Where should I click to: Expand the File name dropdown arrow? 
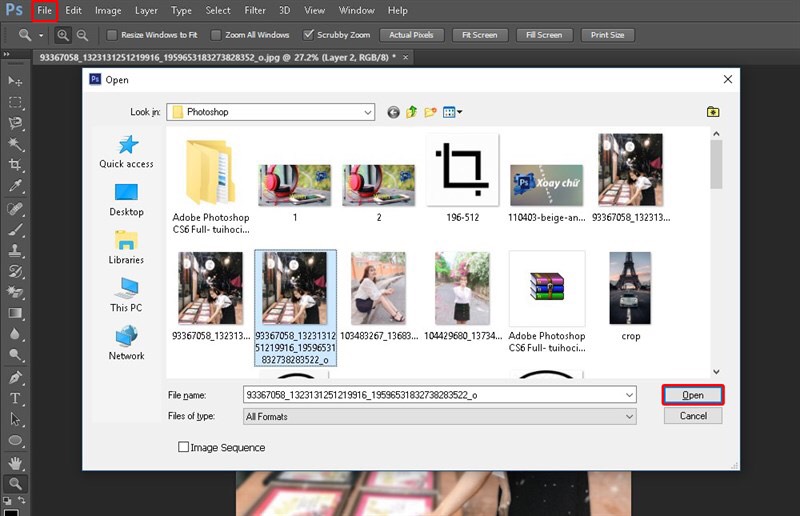pyautogui.click(x=630, y=395)
